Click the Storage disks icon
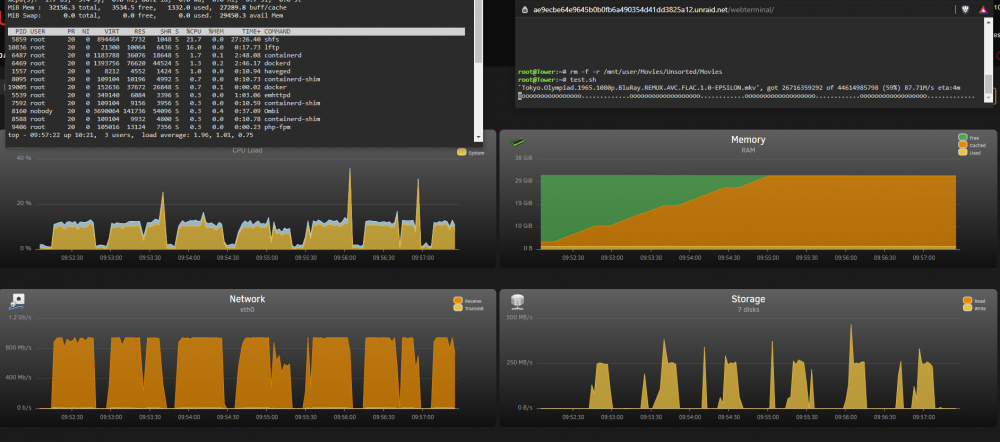The width and height of the screenshot is (1000, 442). pyautogui.click(x=517, y=300)
